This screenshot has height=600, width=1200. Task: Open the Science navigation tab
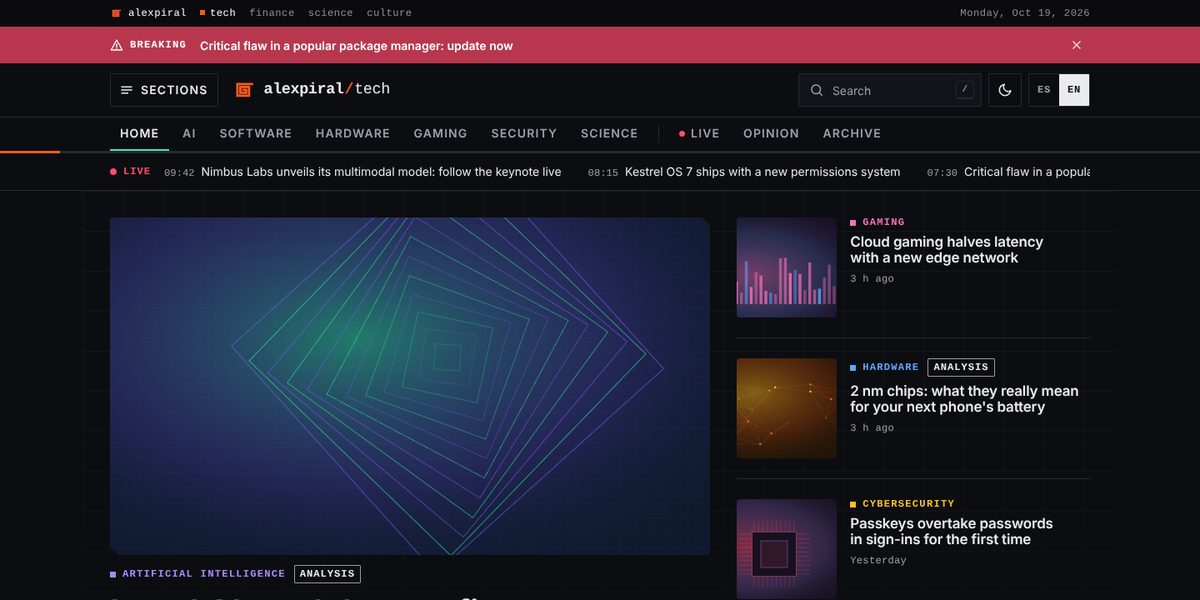(609, 133)
